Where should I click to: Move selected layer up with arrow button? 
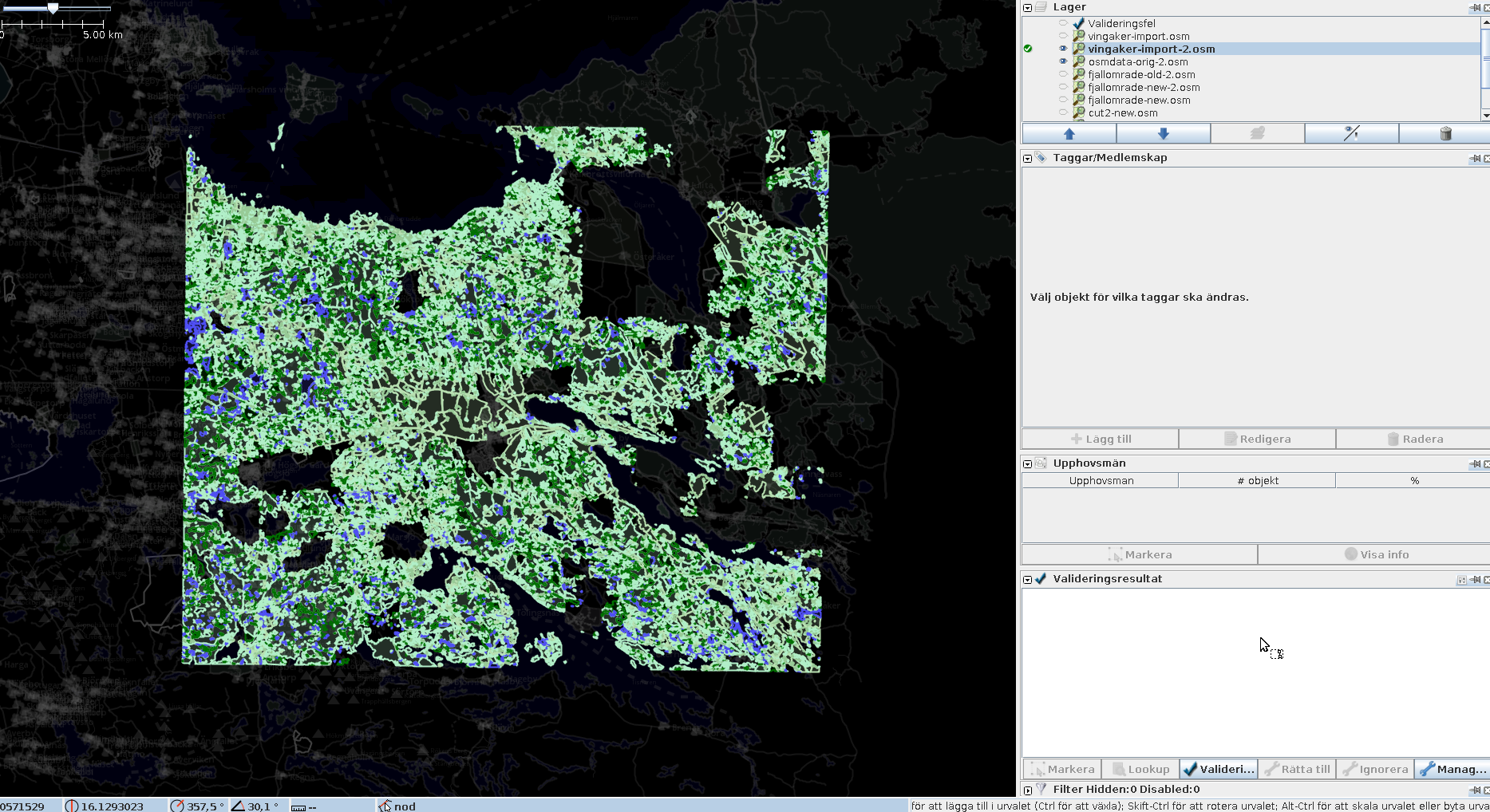(x=1069, y=134)
